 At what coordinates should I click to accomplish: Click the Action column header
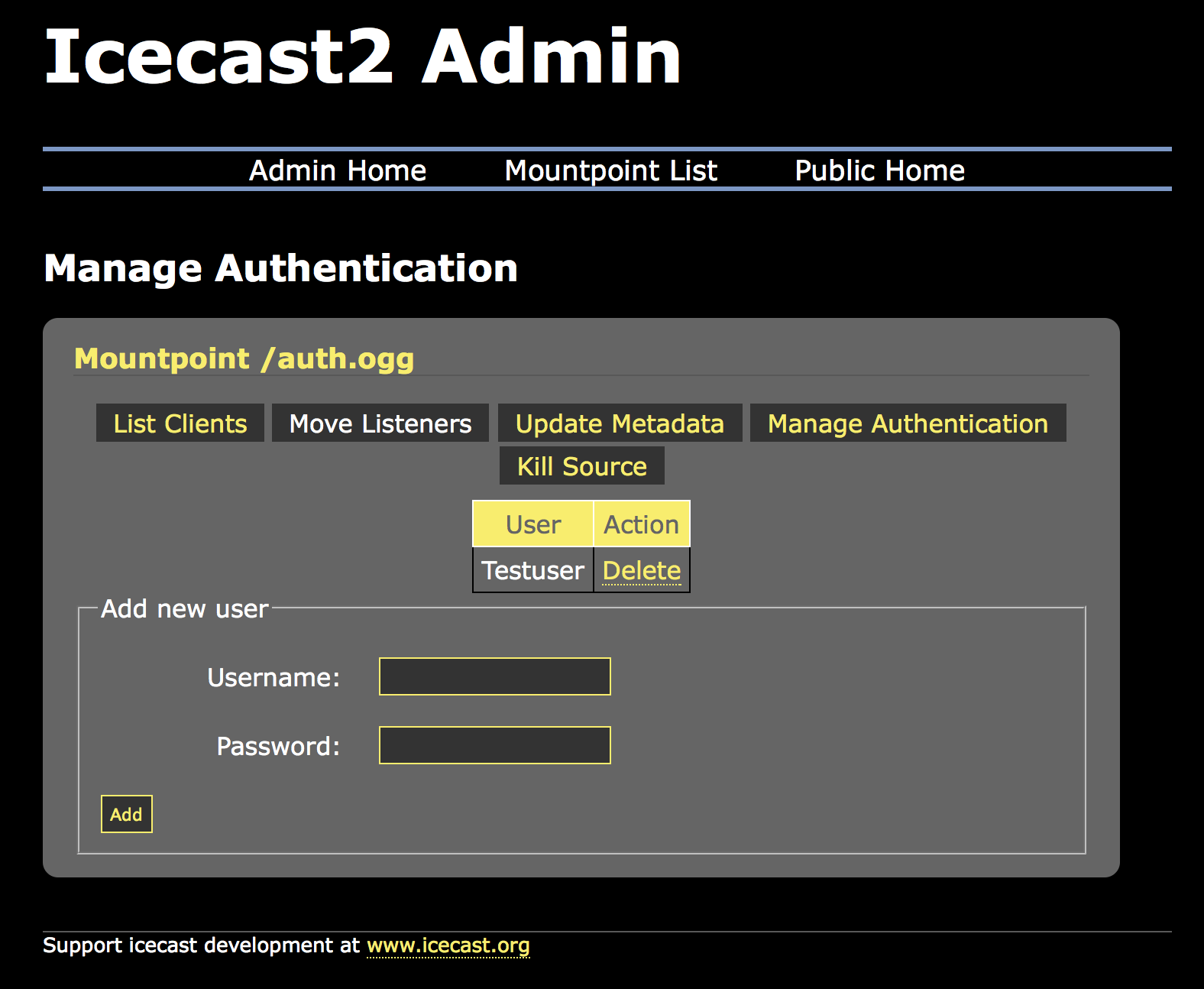click(641, 524)
